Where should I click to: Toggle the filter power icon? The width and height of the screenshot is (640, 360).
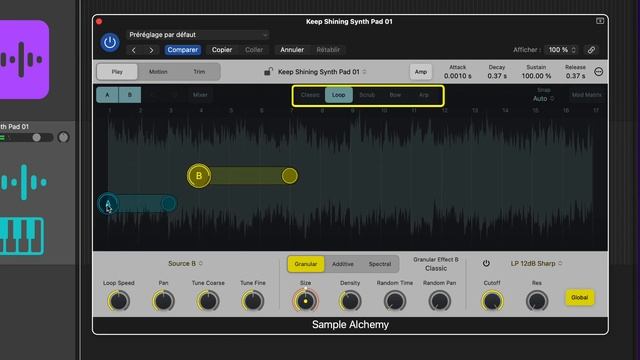(x=486, y=263)
